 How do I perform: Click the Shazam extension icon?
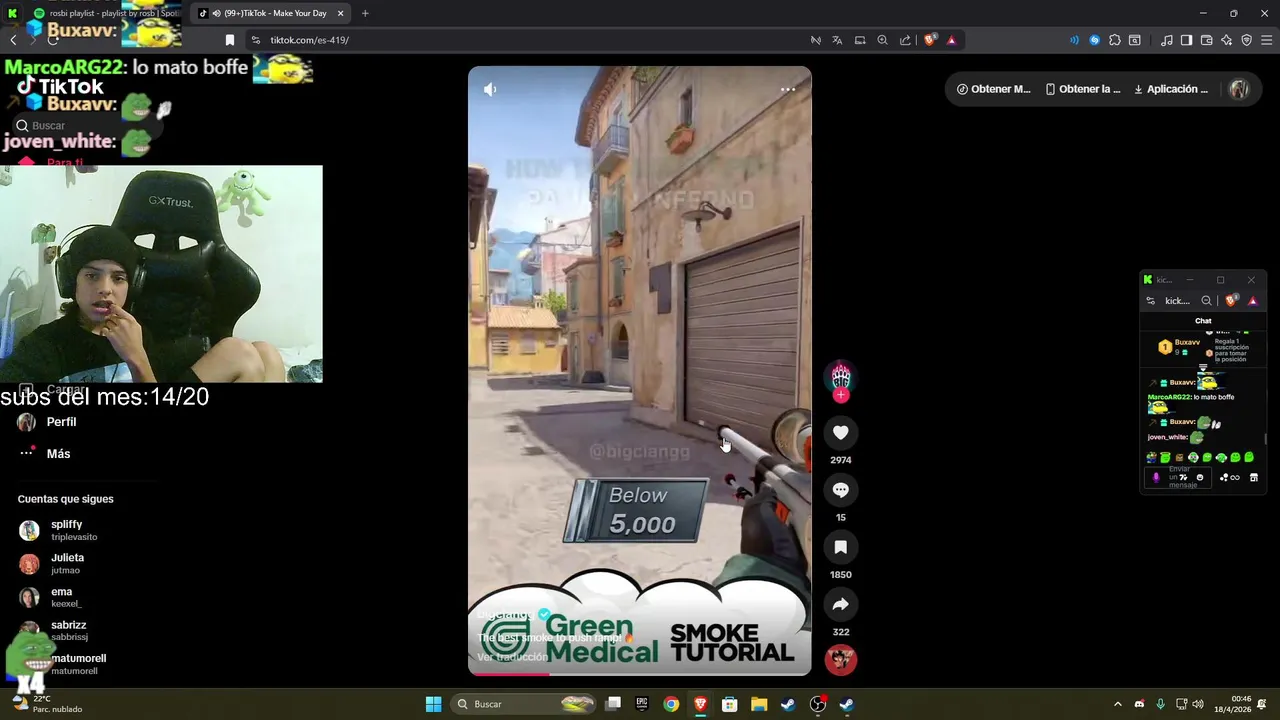pyautogui.click(x=1095, y=40)
